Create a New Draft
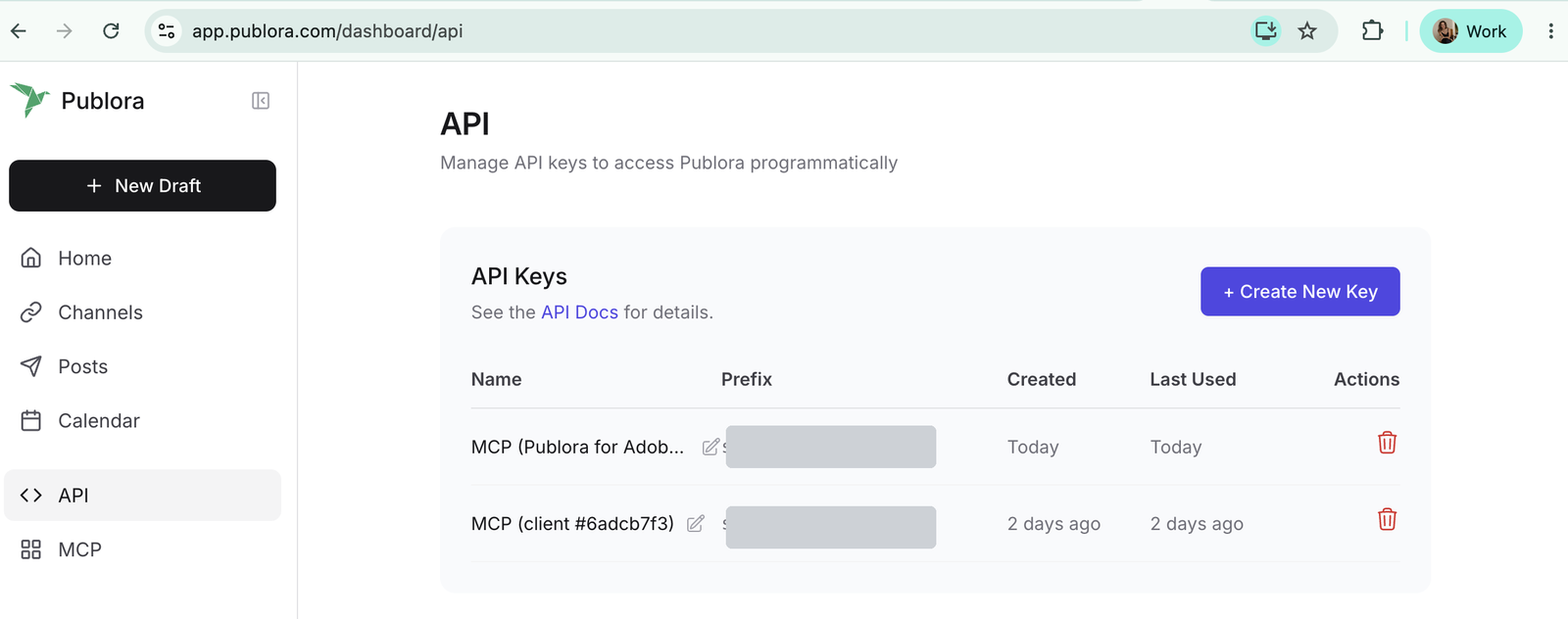This screenshot has height=619, width=1568. click(142, 185)
